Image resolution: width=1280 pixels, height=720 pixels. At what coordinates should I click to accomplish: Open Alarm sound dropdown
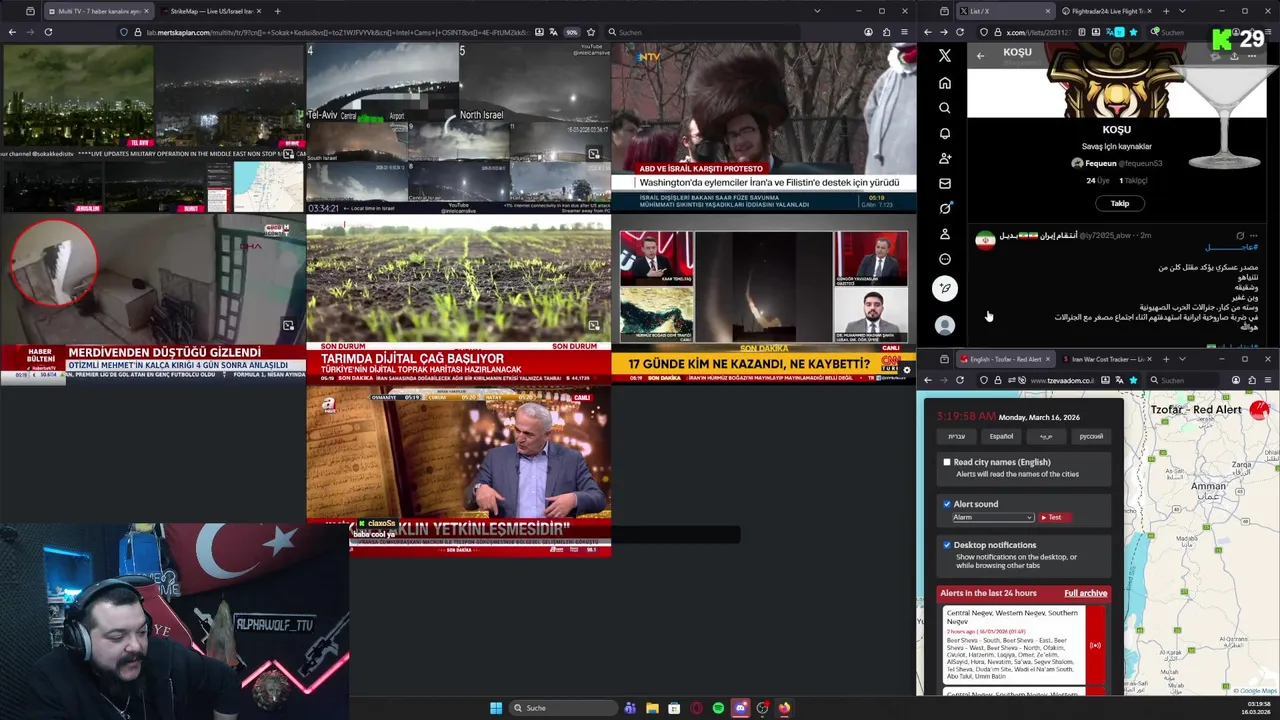[x=993, y=517]
